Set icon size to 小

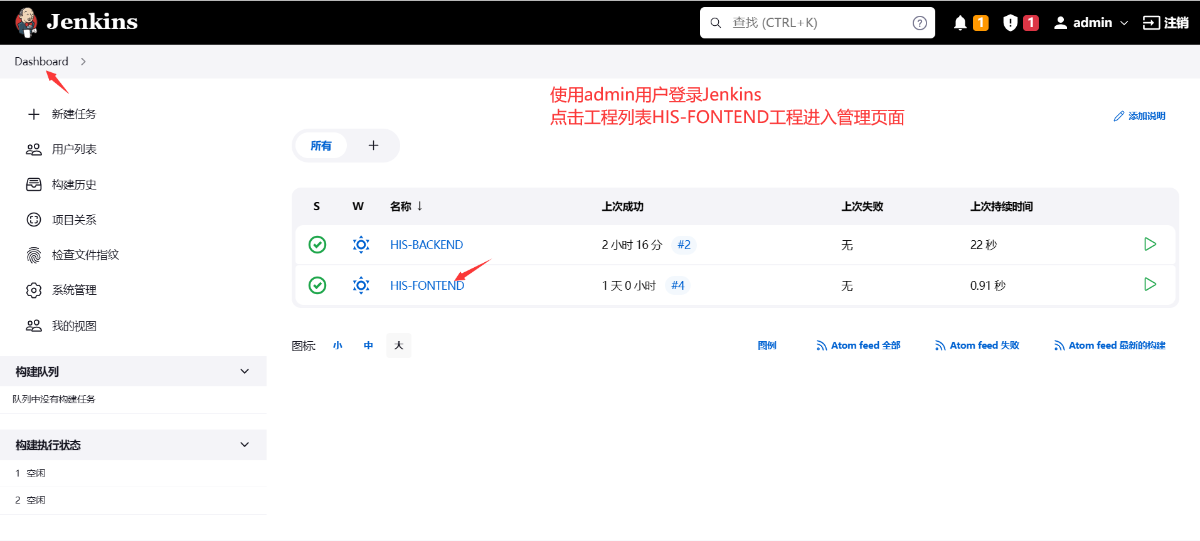click(338, 346)
